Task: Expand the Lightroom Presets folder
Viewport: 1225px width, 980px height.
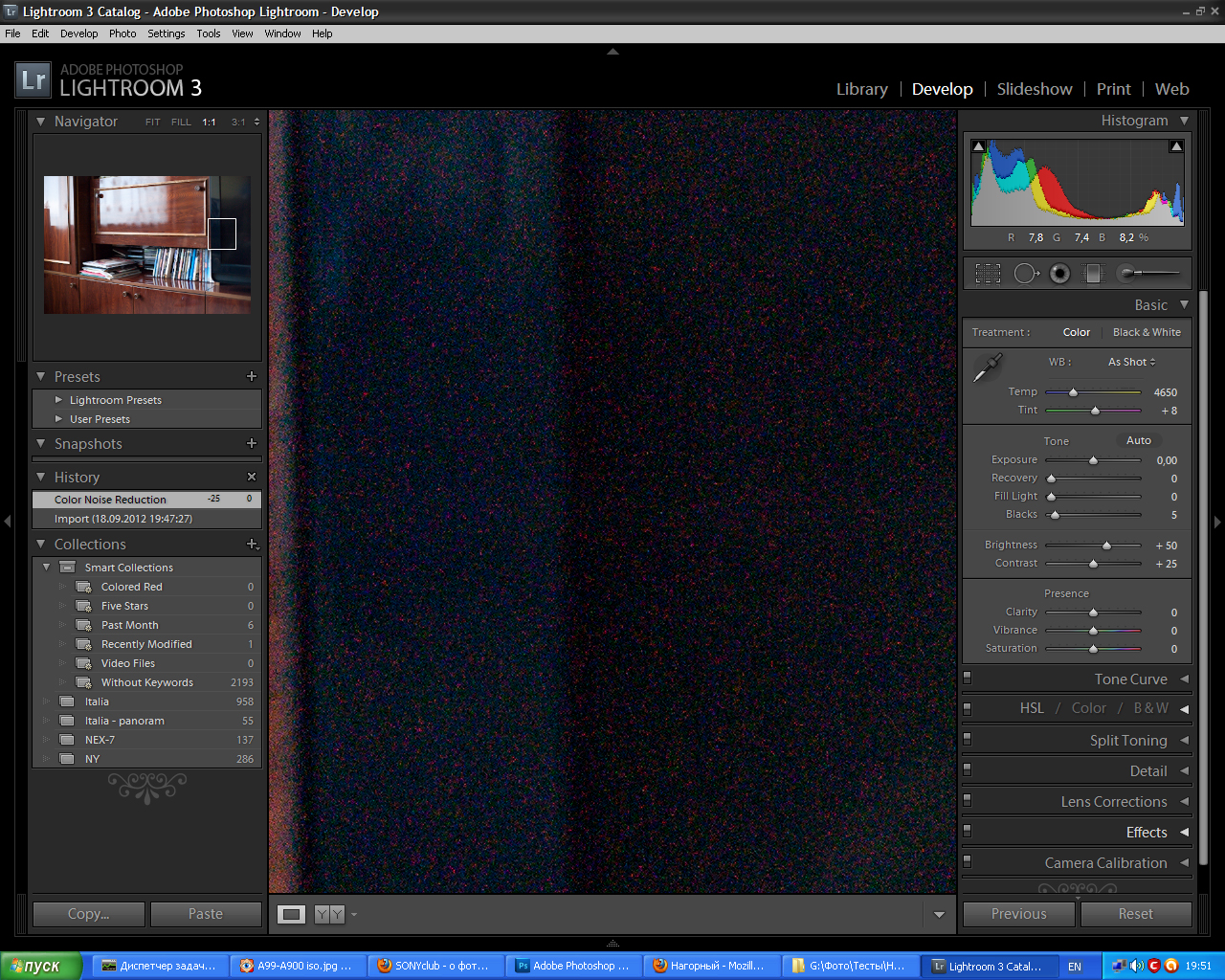Action: (x=59, y=400)
